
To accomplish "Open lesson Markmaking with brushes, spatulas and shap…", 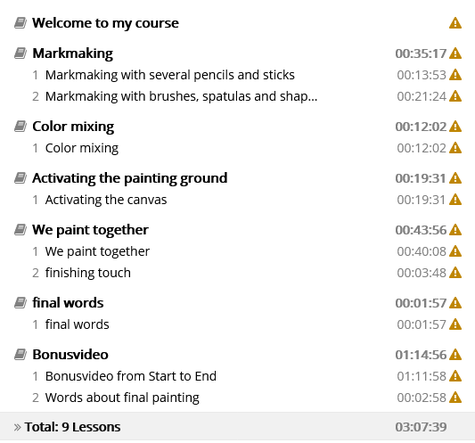I will coord(181,96).
